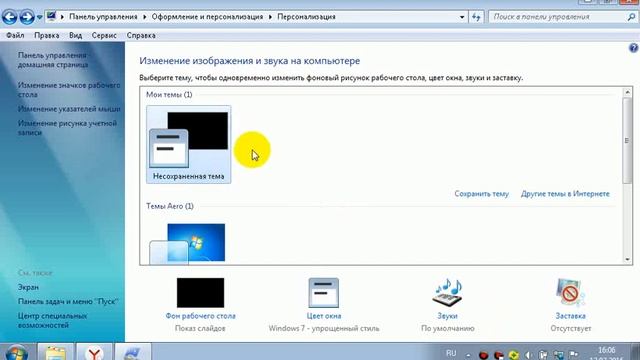Click RU language indicator in tray
Screen dimensions: 640x360
pos(451,353)
